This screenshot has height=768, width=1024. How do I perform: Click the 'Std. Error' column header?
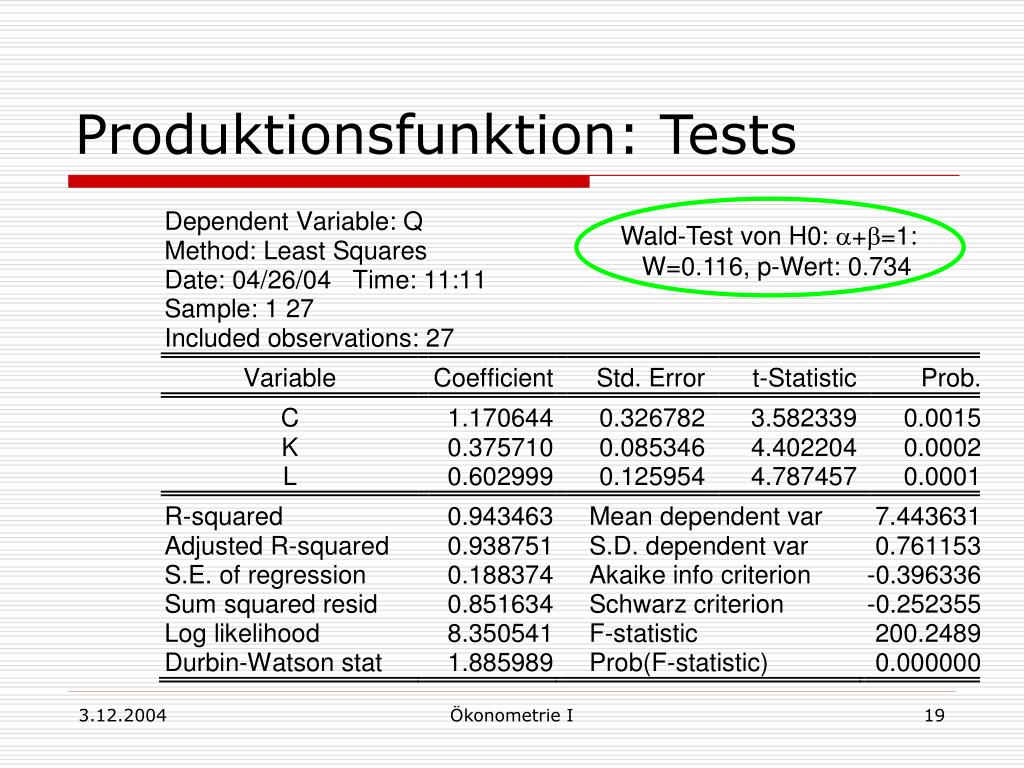650,378
